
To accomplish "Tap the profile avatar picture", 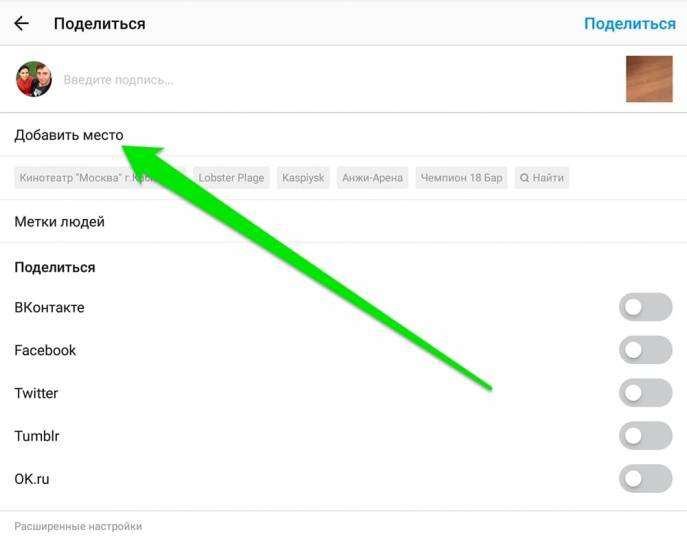I will (33, 79).
